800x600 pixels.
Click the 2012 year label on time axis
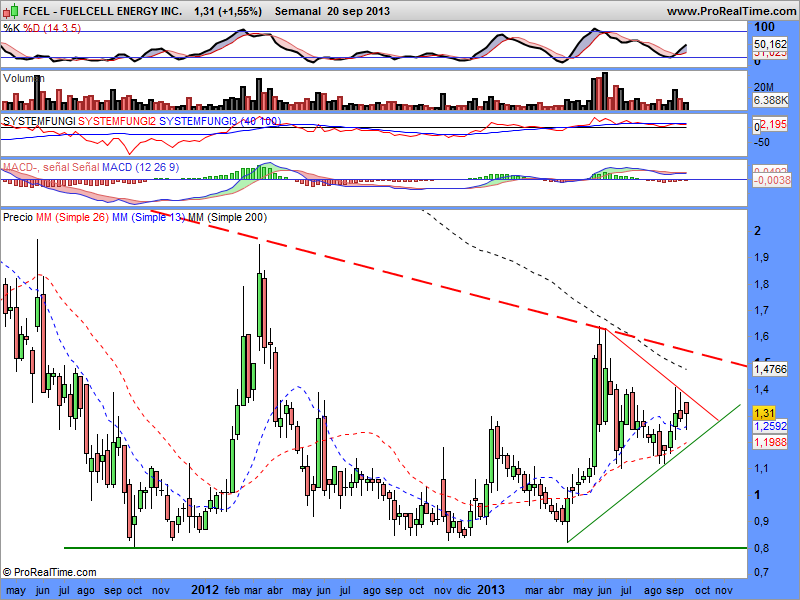[205, 590]
